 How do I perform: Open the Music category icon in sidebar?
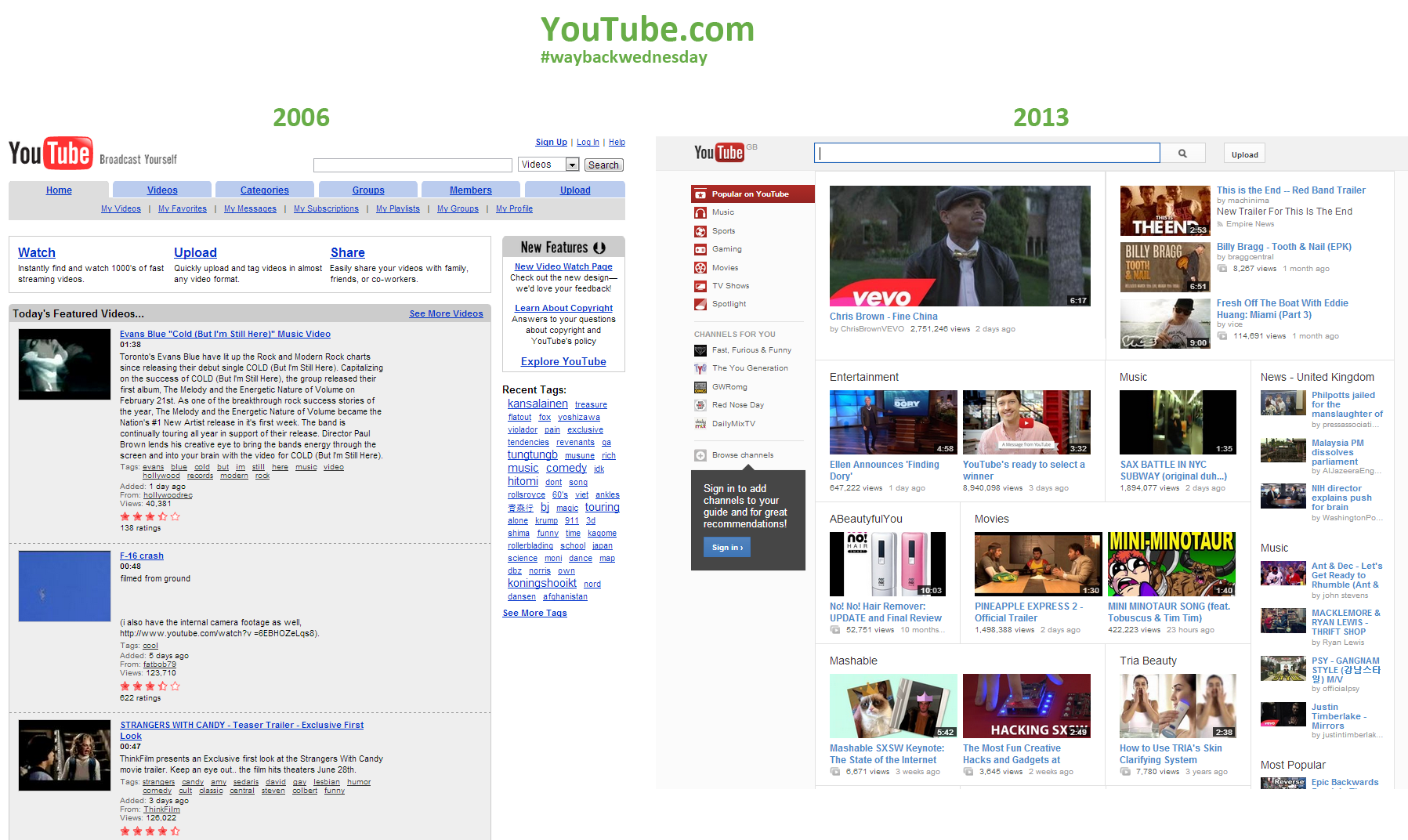[x=700, y=212]
